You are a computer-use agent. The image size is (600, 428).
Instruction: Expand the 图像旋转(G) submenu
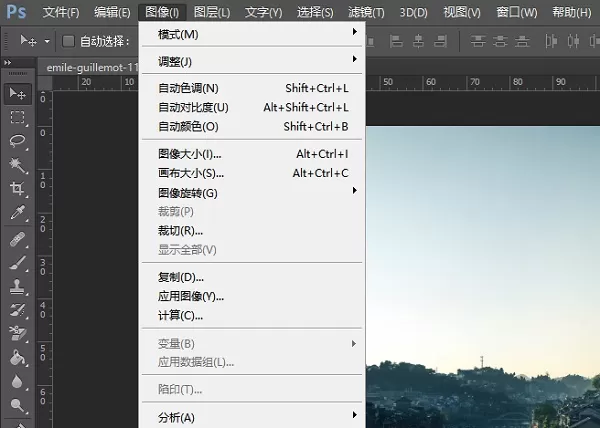(x=252, y=193)
